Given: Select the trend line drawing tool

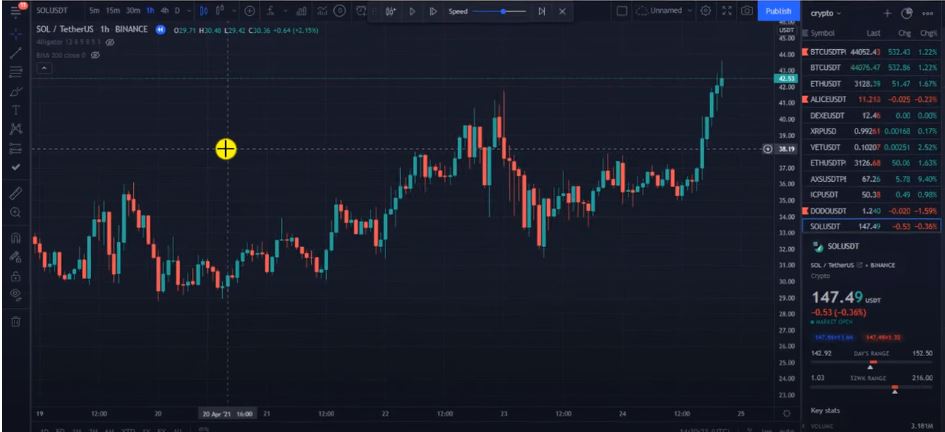Looking at the screenshot, I should tap(16, 53).
